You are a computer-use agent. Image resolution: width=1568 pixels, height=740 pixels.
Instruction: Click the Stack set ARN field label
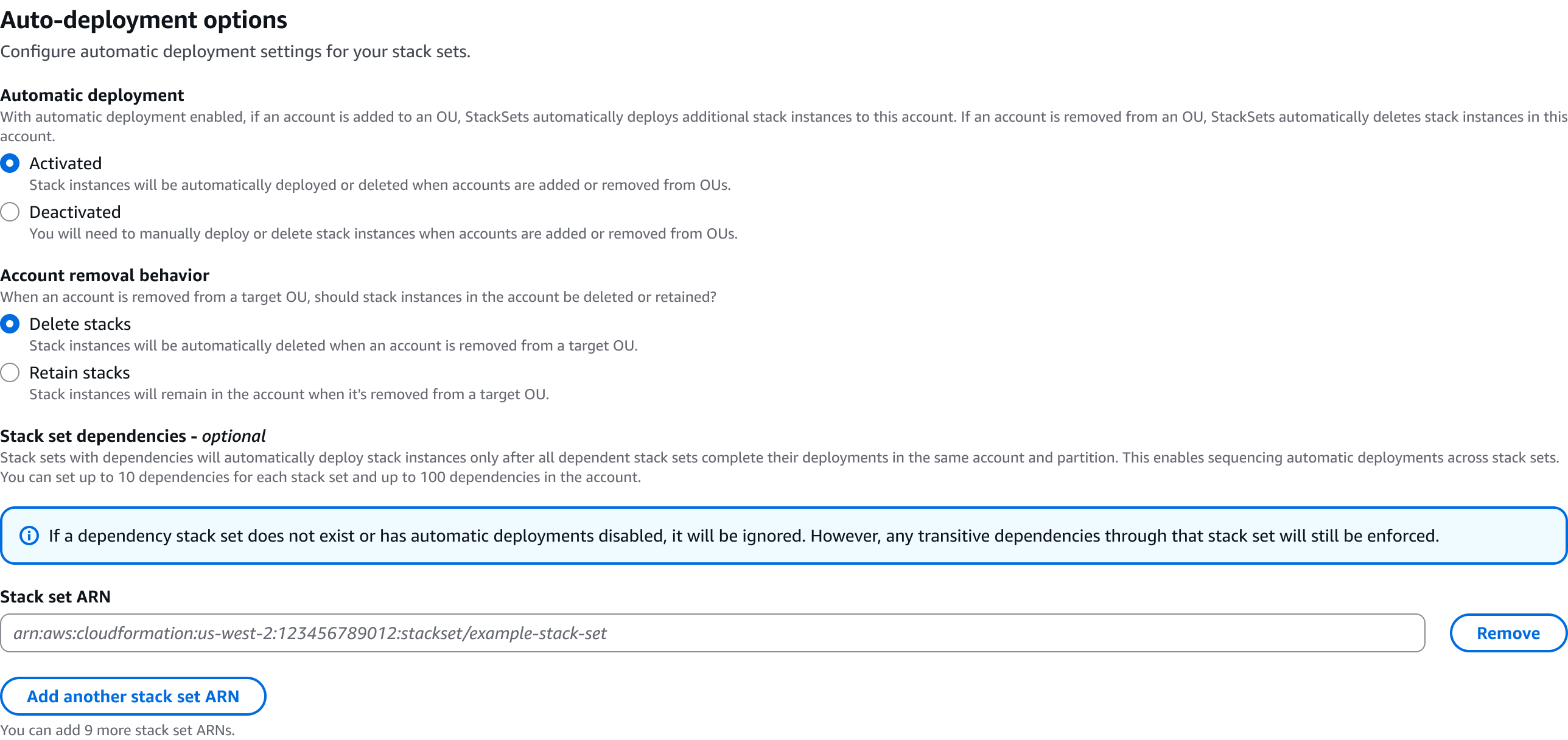click(x=55, y=596)
